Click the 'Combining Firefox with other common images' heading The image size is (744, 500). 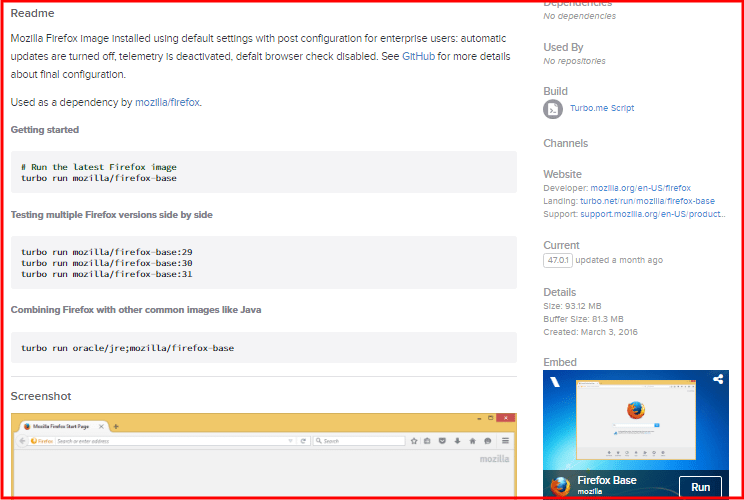(x=136, y=310)
